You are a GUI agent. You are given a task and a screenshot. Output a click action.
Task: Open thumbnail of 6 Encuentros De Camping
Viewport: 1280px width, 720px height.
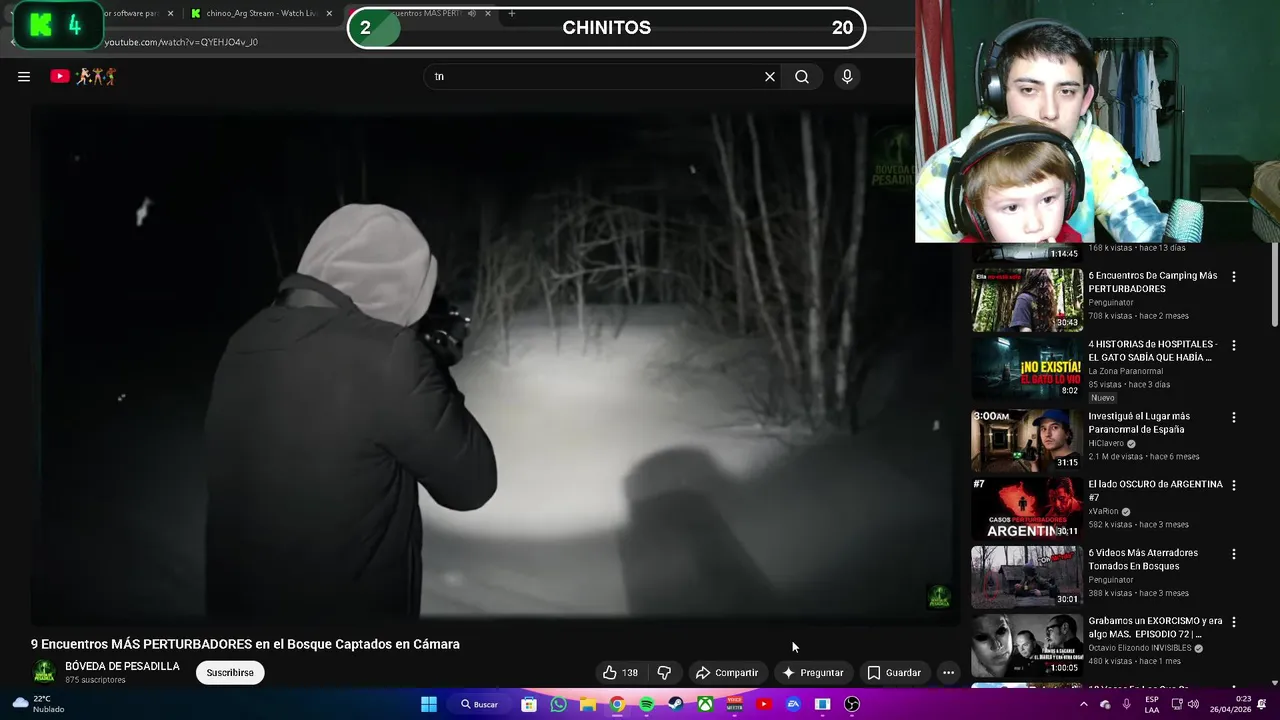point(1027,300)
